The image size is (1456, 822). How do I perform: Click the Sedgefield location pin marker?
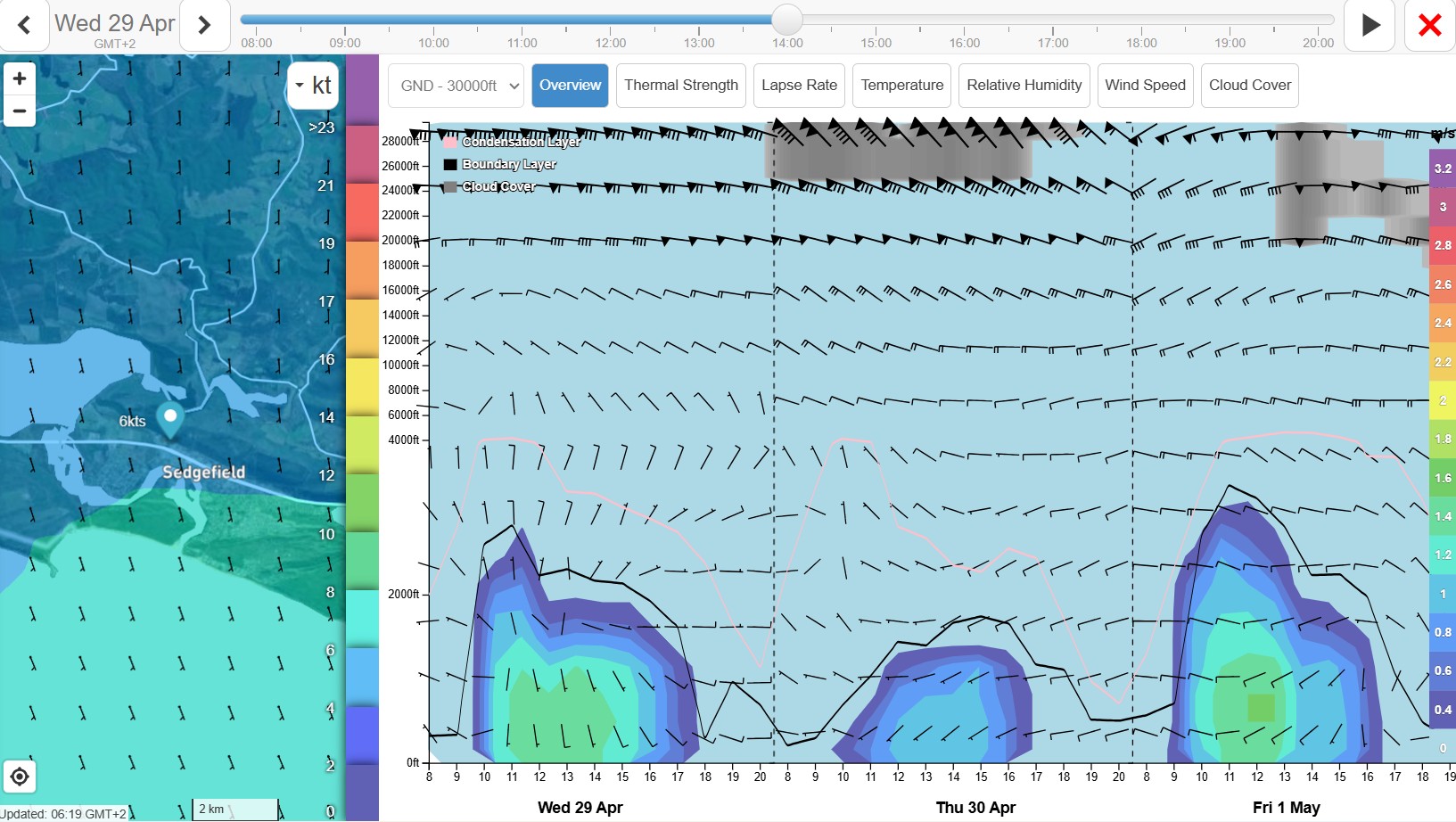pos(170,417)
